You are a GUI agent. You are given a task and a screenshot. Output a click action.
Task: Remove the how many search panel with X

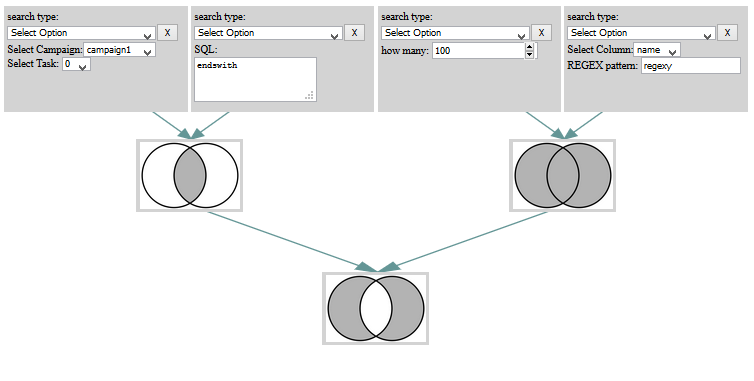point(541,33)
